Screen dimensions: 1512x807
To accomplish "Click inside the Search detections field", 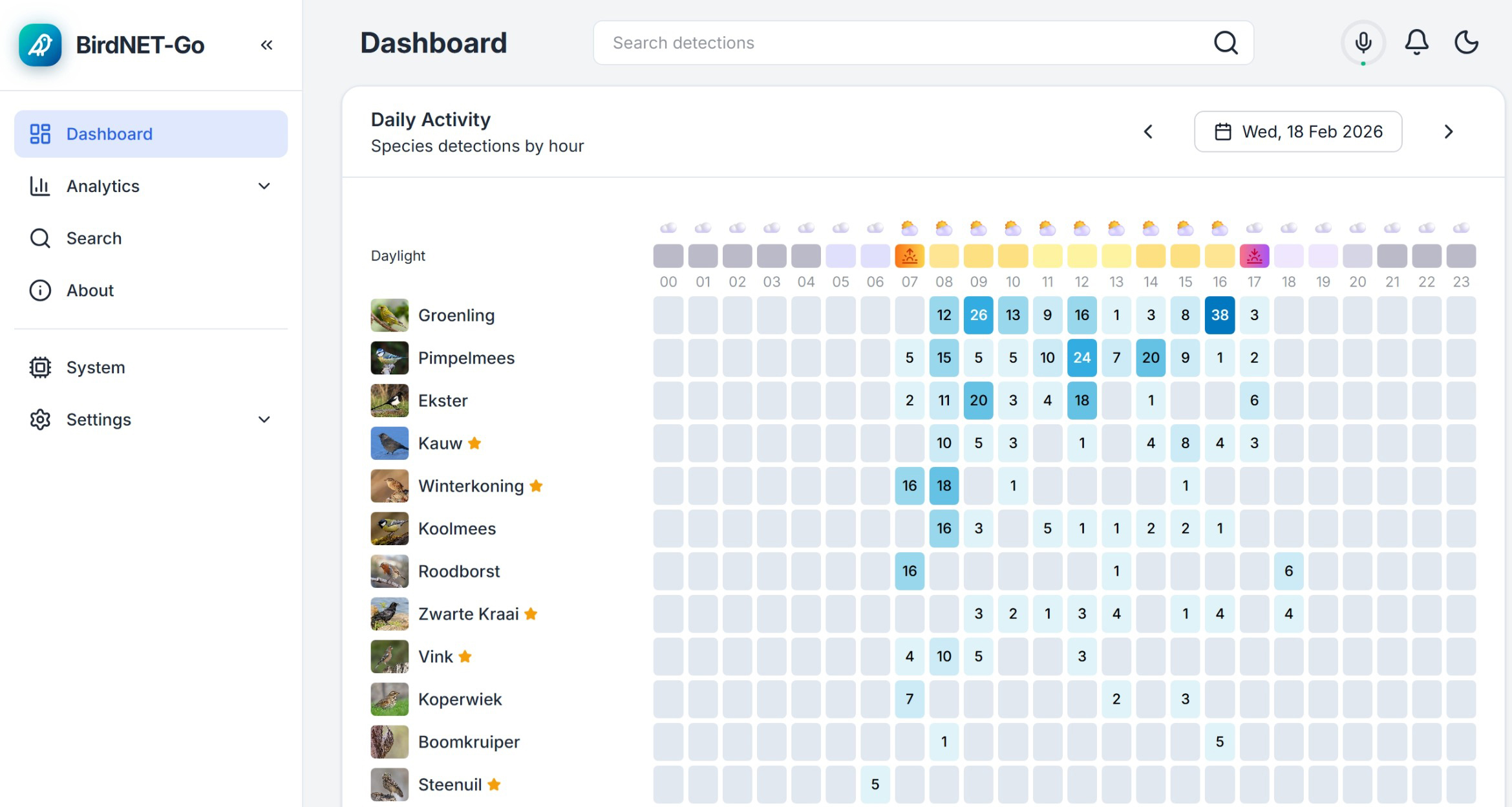I will pyautogui.click(x=776, y=42).
